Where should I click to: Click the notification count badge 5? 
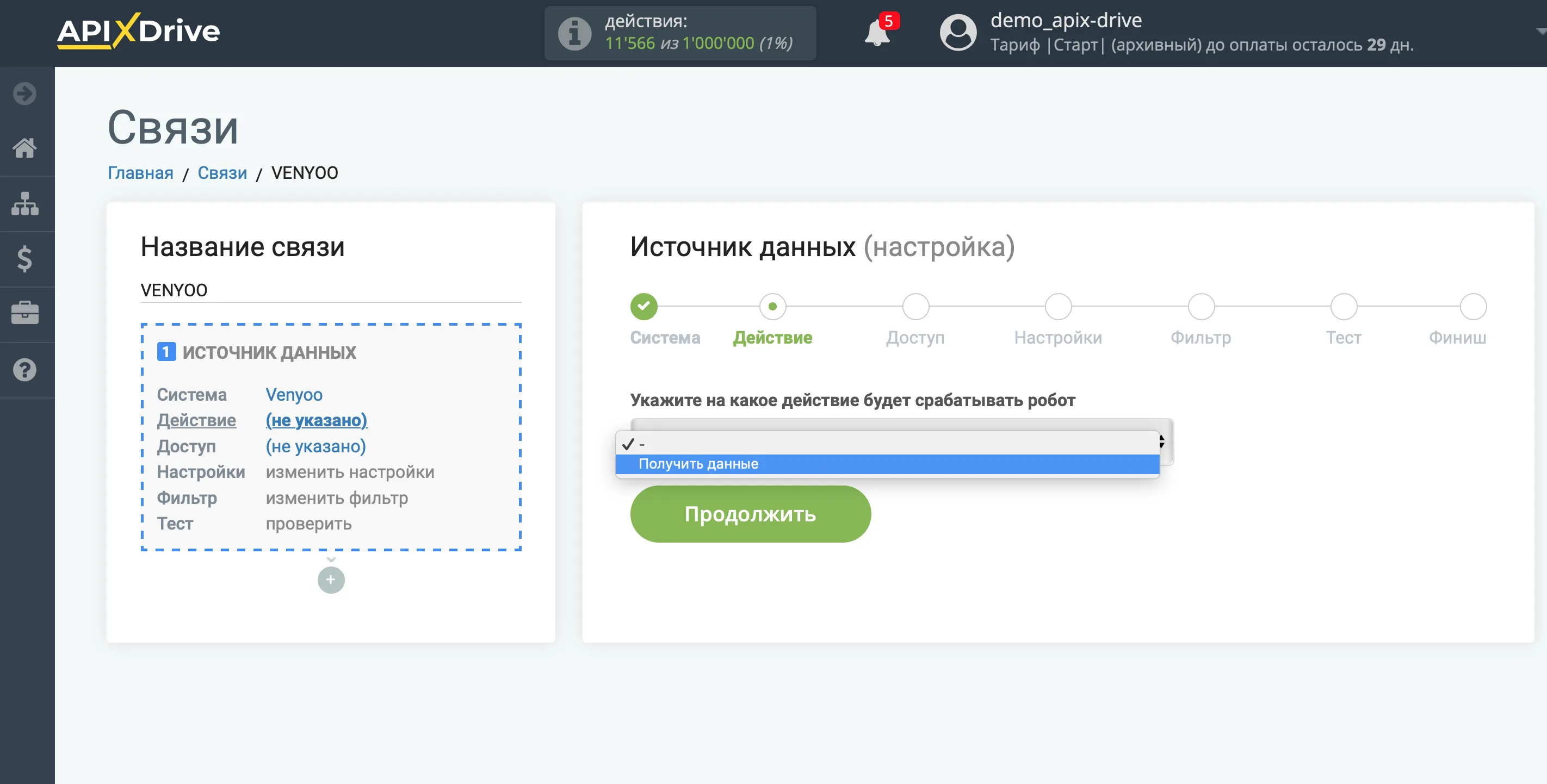pyautogui.click(x=889, y=21)
